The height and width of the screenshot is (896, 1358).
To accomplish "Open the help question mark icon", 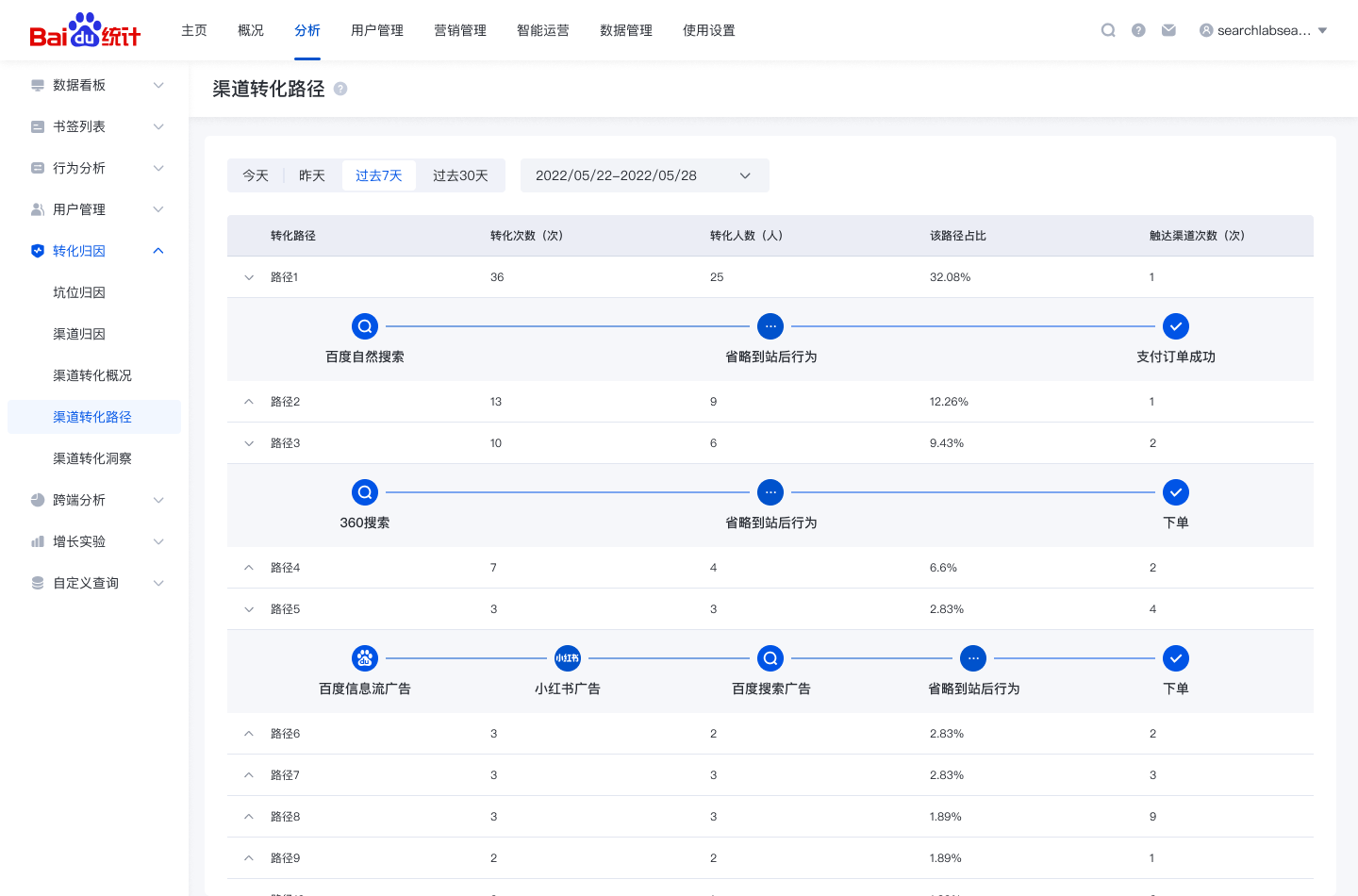I will [x=1138, y=30].
